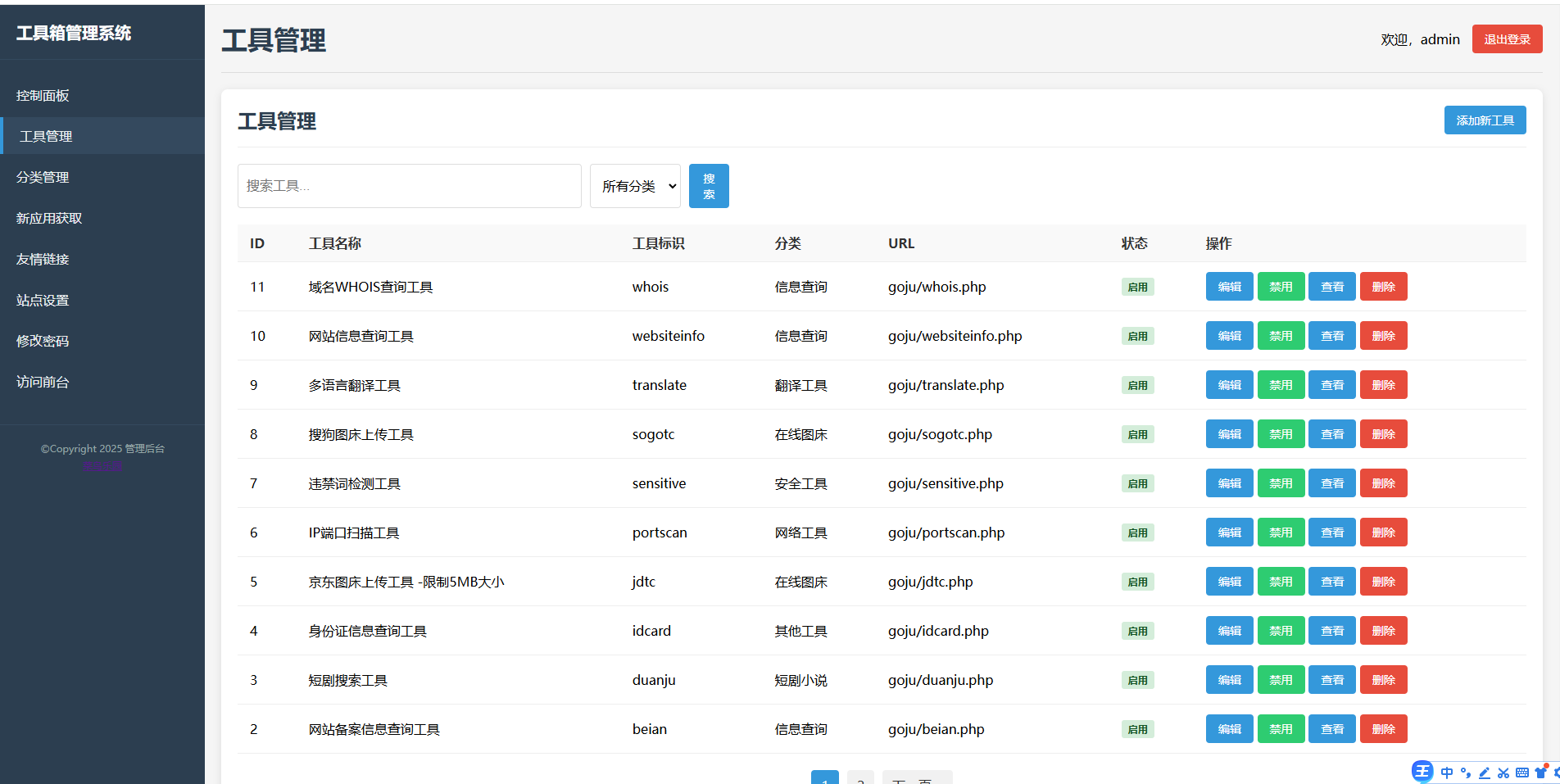This screenshot has height=784, width=1560.
Task: Open the IME settings gear icon
Action: pos(1558,774)
